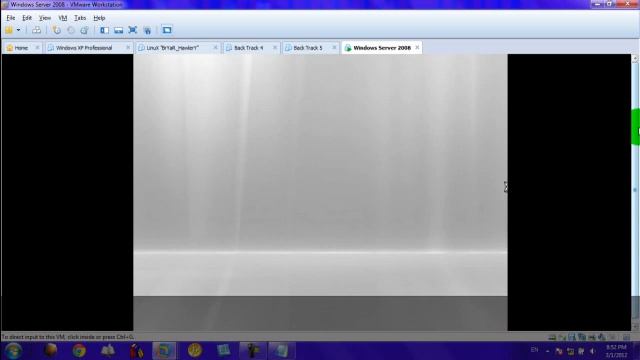The height and width of the screenshot is (360, 640).
Task: Expand the power options dropdown arrow
Action: point(18,30)
